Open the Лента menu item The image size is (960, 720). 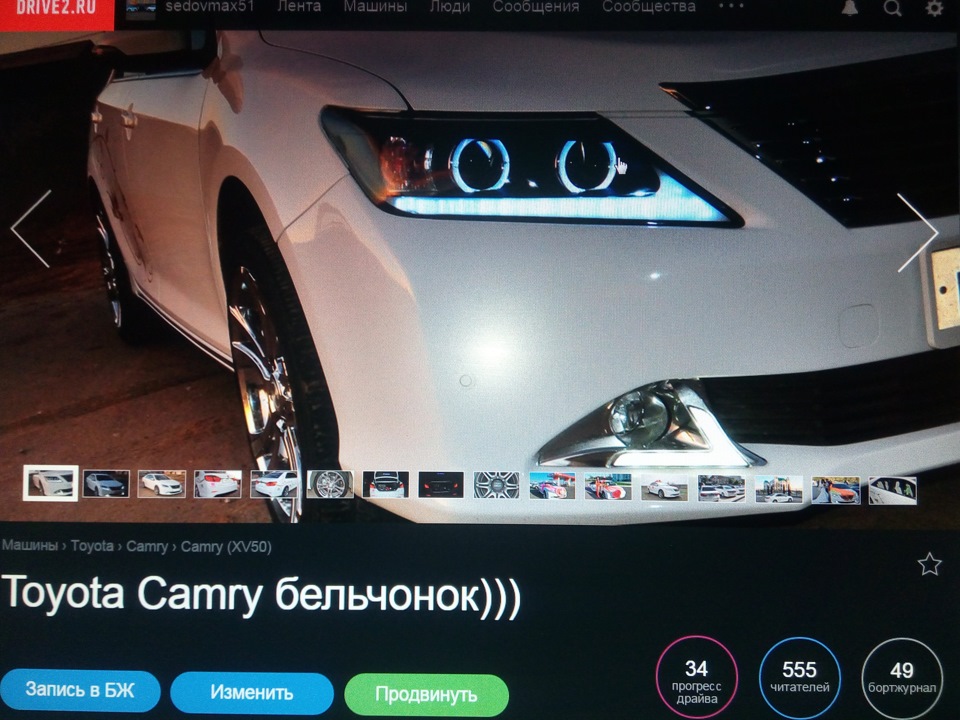(299, 7)
